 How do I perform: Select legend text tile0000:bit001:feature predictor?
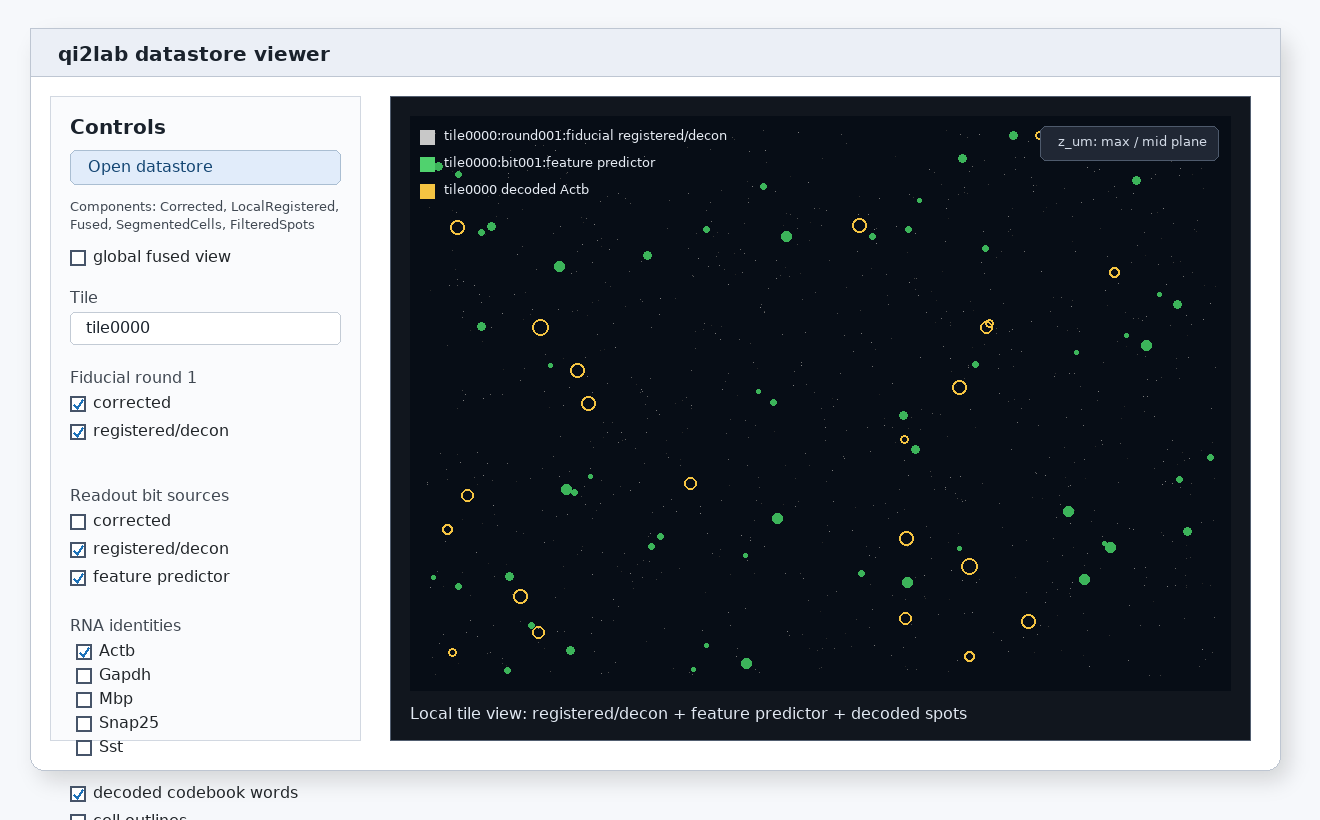click(x=549, y=163)
